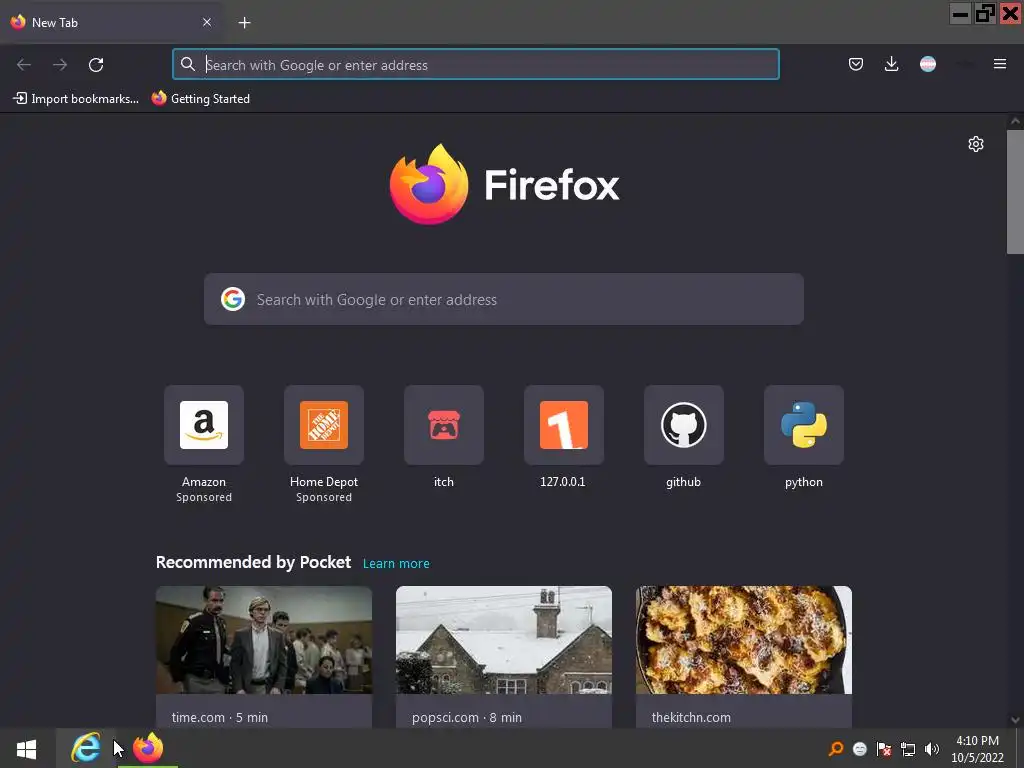This screenshot has height=768, width=1024.
Task: Open the Windows Start menu
Action: pyautogui.click(x=26, y=748)
